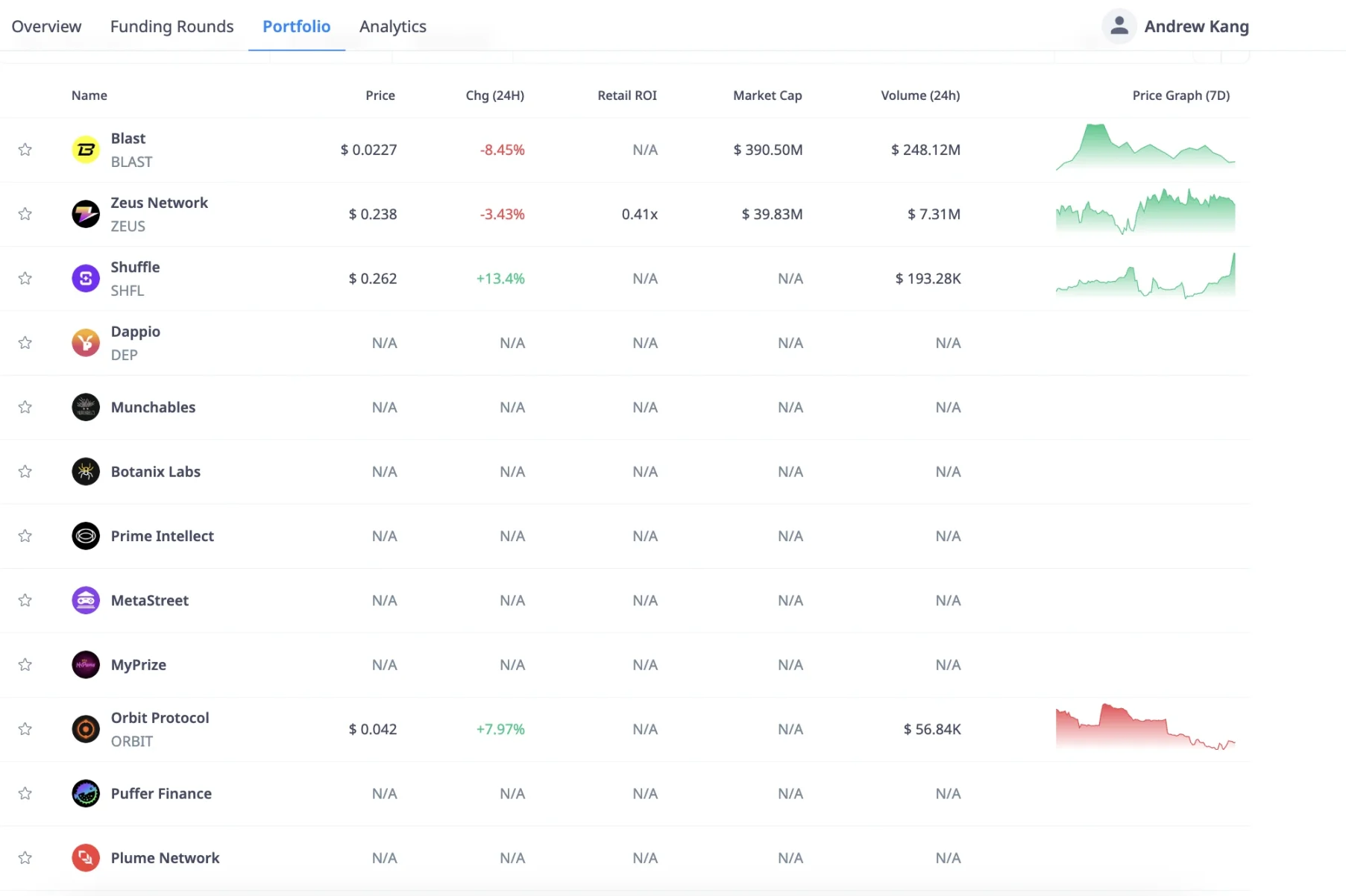This screenshot has width=1346, height=896.
Task: Click the Dappio logo icon
Action: click(86, 343)
